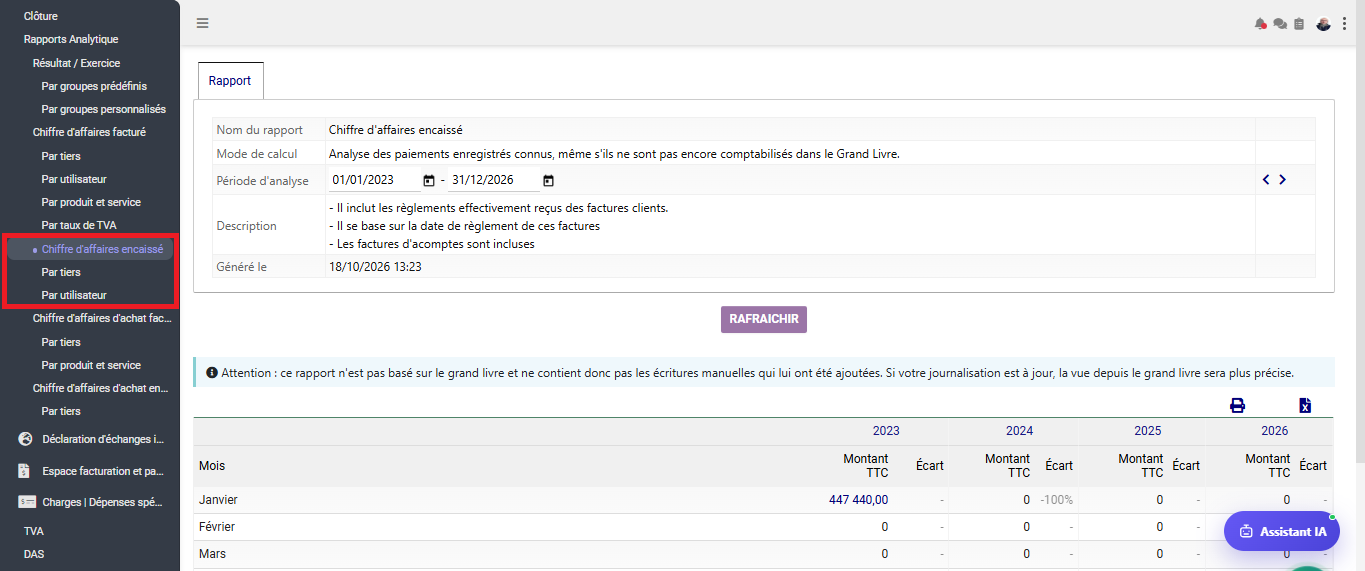The height and width of the screenshot is (571, 1365).
Task: Click the Février row label
Action: 217,527
